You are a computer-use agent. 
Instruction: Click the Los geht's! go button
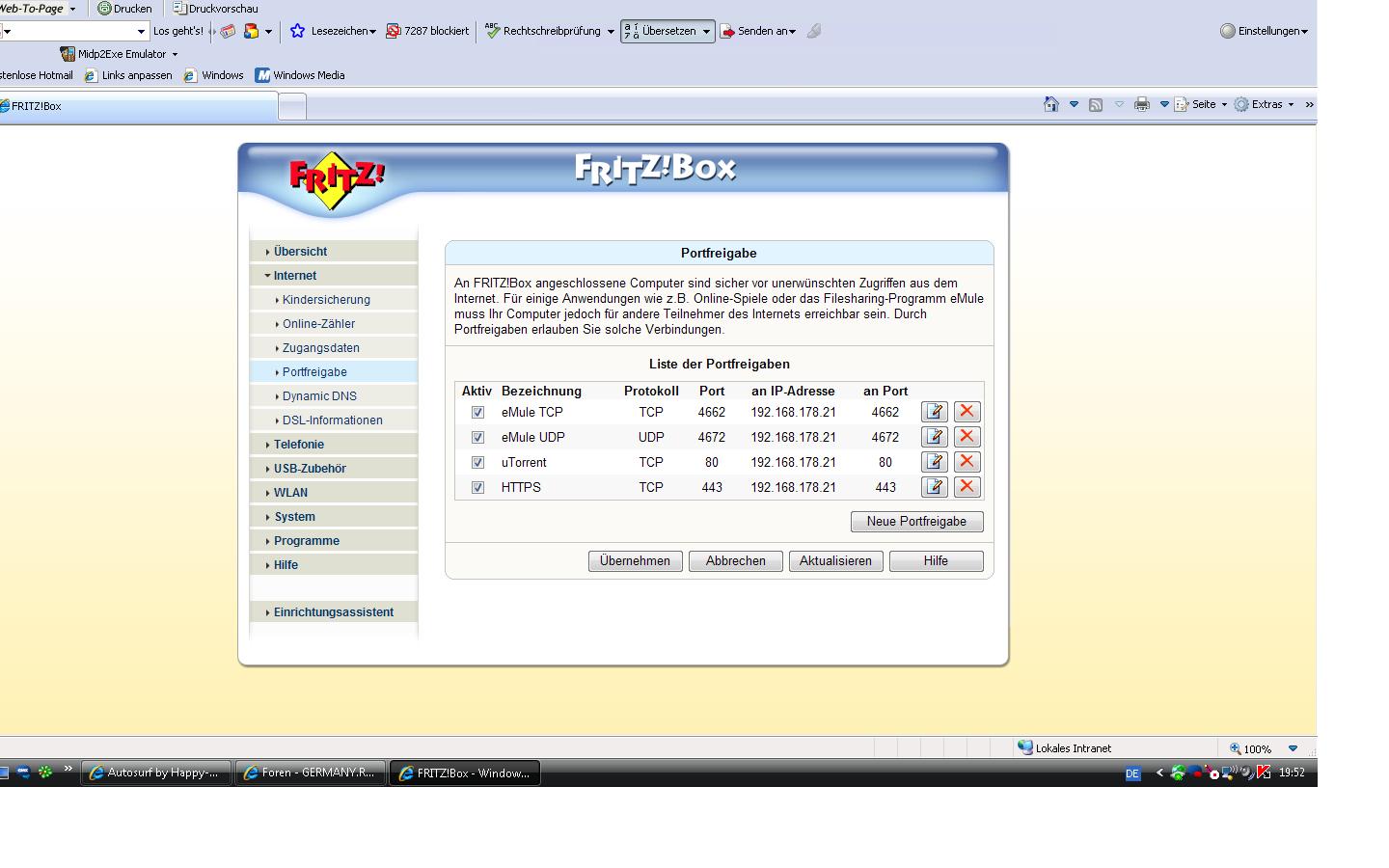tap(177, 31)
